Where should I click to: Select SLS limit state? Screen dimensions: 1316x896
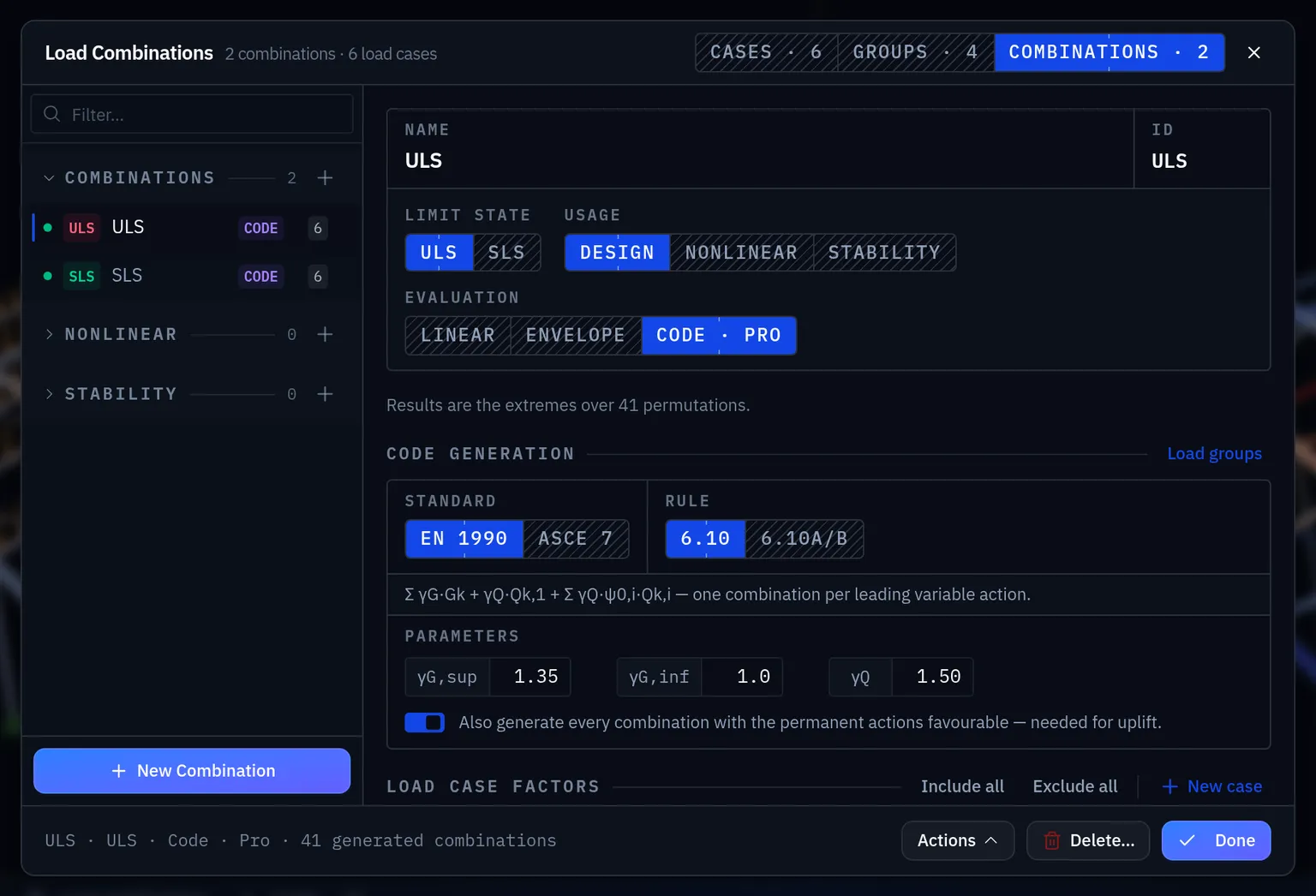click(506, 253)
